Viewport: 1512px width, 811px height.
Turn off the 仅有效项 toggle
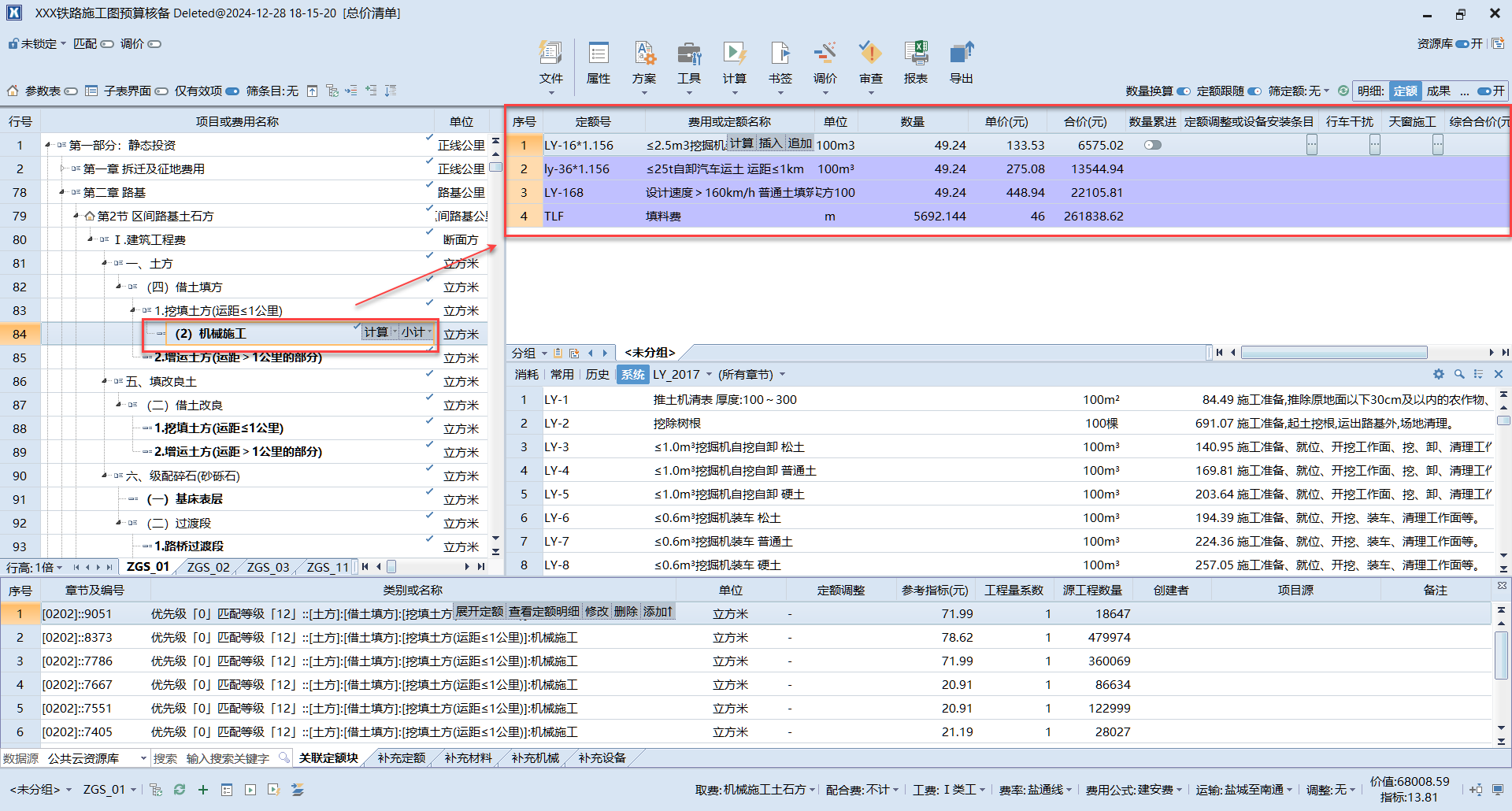[x=232, y=91]
